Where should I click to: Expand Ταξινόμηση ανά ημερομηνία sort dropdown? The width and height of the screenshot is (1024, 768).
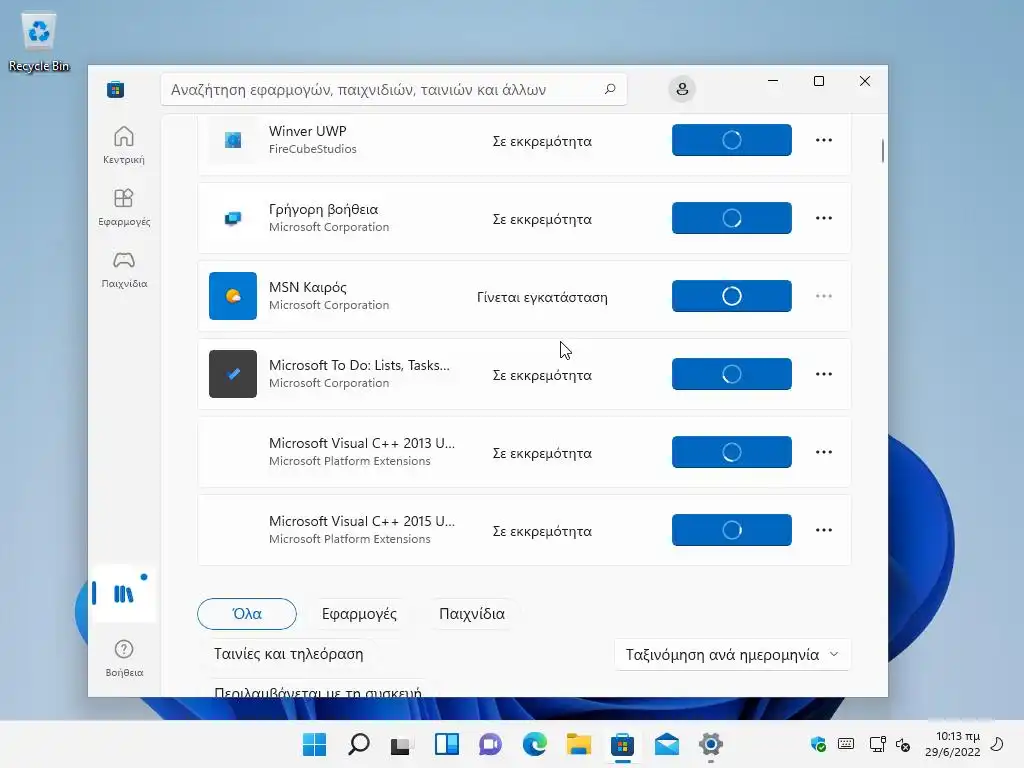click(x=732, y=654)
